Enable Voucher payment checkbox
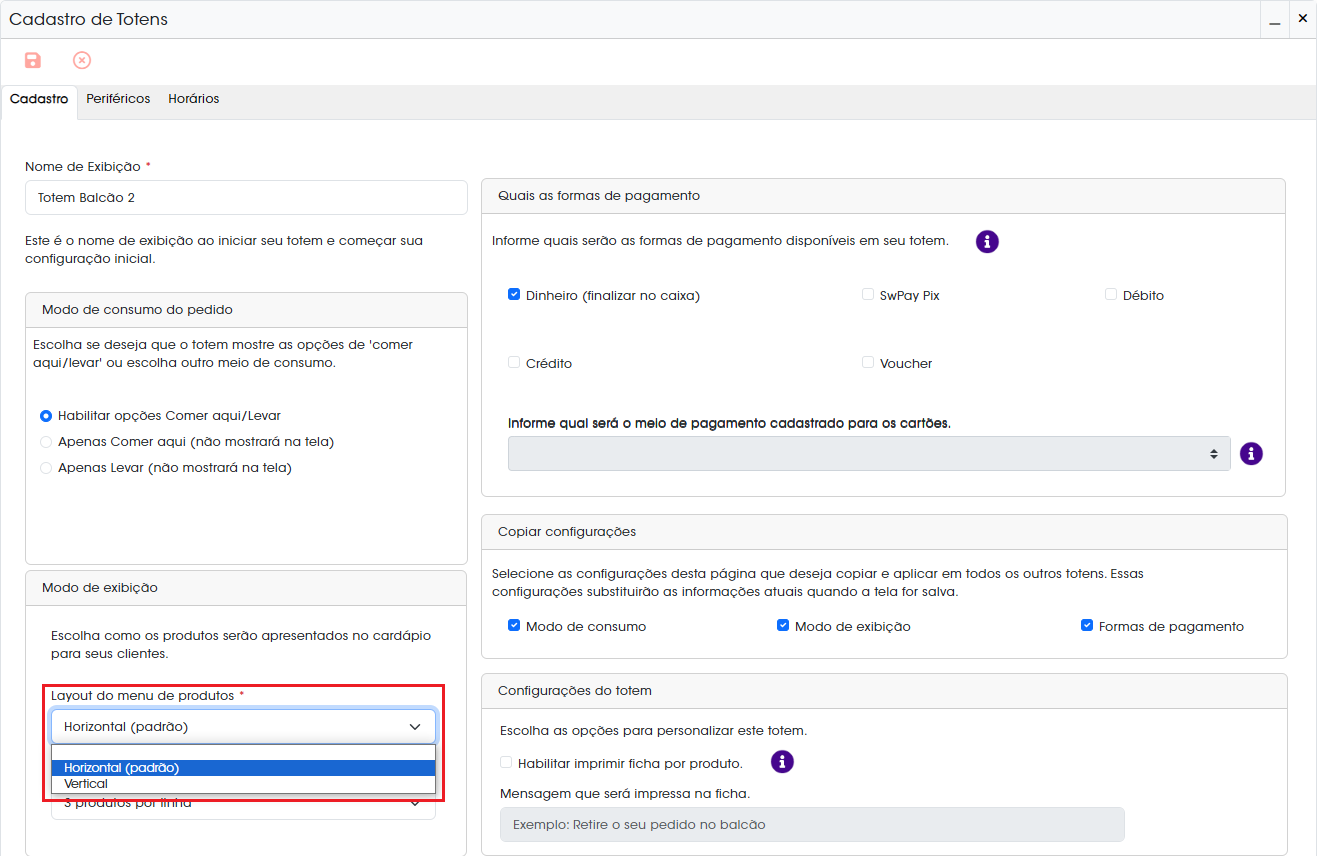This screenshot has height=856, width=1317. [868, 363]
